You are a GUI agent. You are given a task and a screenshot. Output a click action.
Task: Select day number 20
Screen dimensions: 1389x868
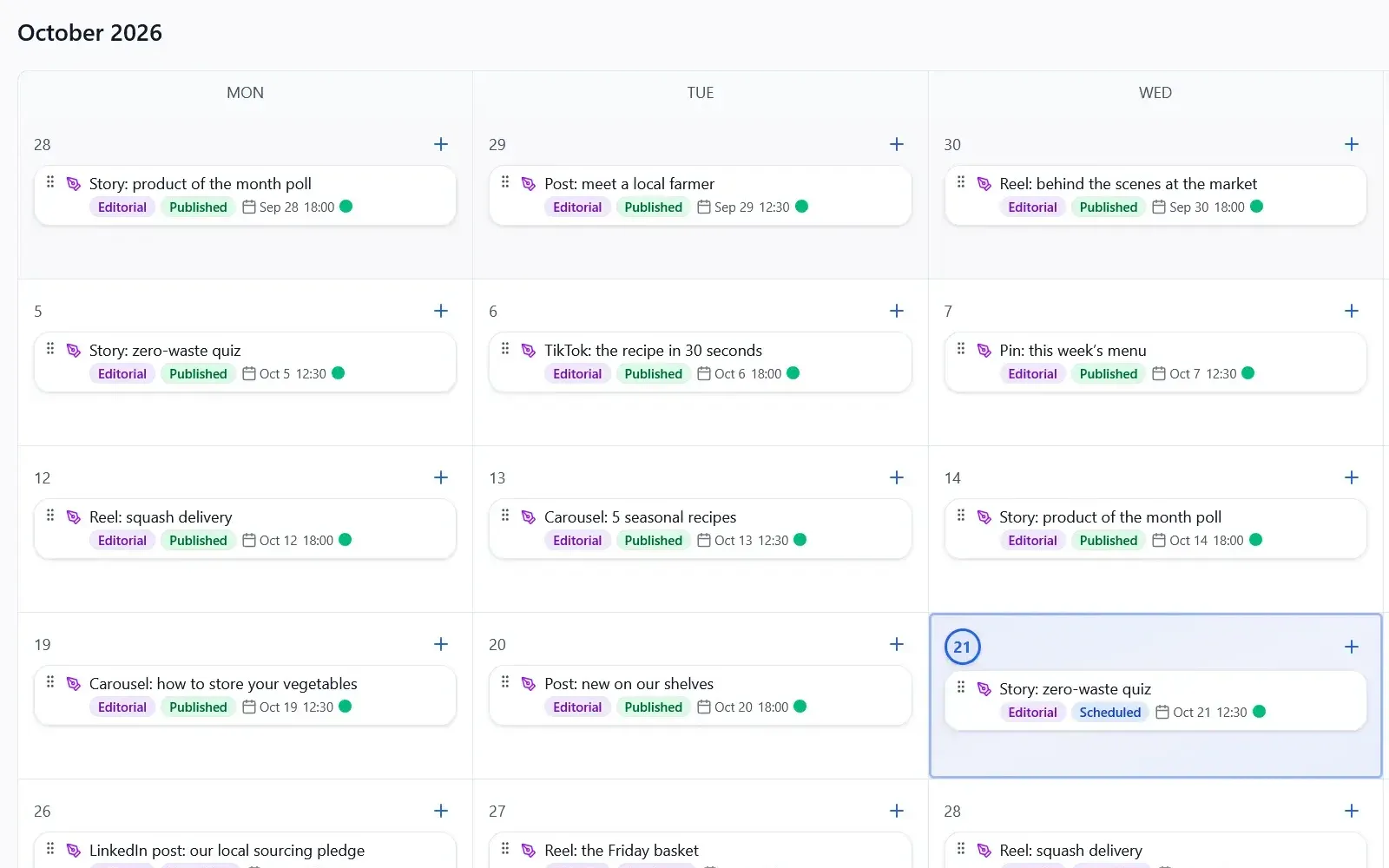[x=497, y=644]
